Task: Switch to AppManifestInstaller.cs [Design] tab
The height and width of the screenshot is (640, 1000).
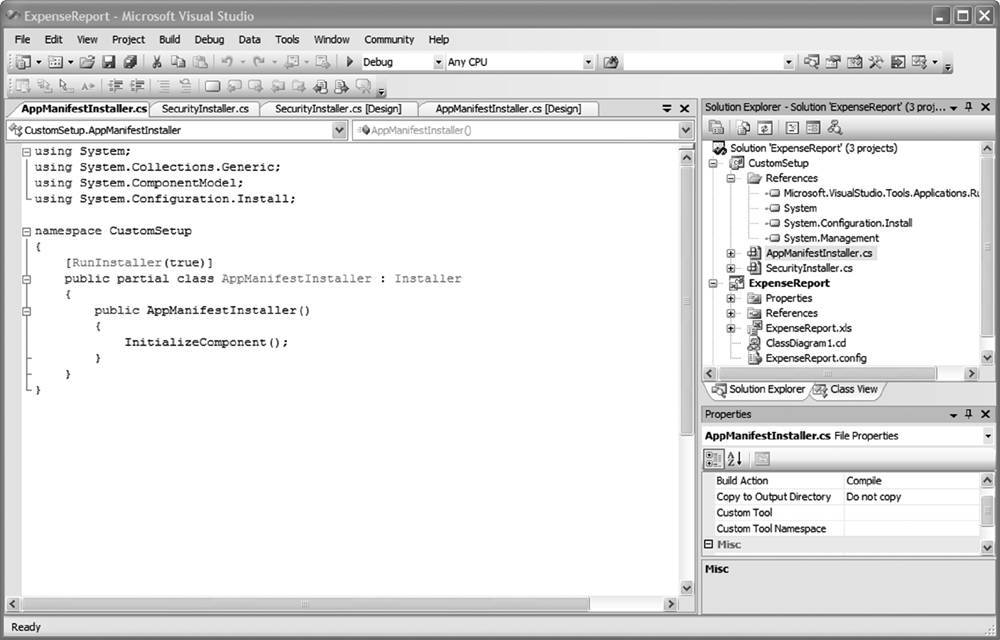Action: 508,109
